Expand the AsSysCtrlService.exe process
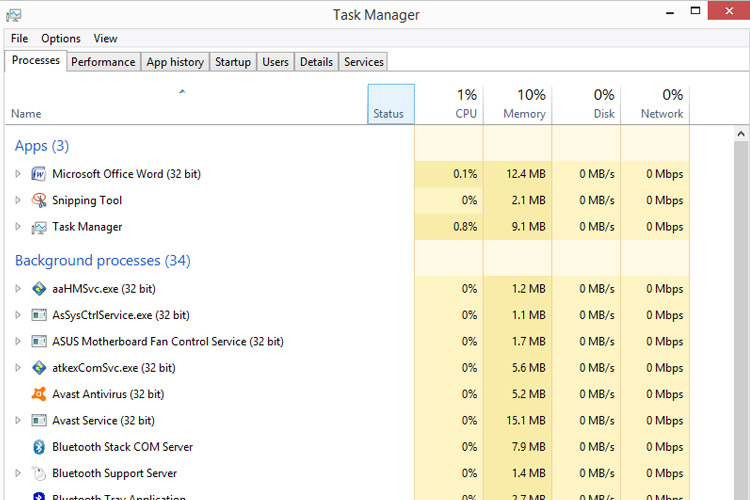The width and height of the screenshot is (750, 500). click(18, 315)
